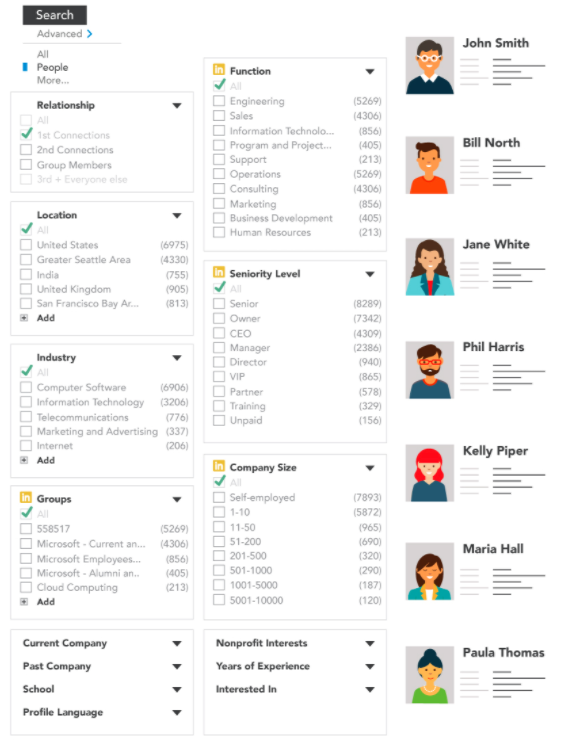Open Kelly Piper's profile avatar
This screenshot has width=581, height=743.
coord(429,473)
